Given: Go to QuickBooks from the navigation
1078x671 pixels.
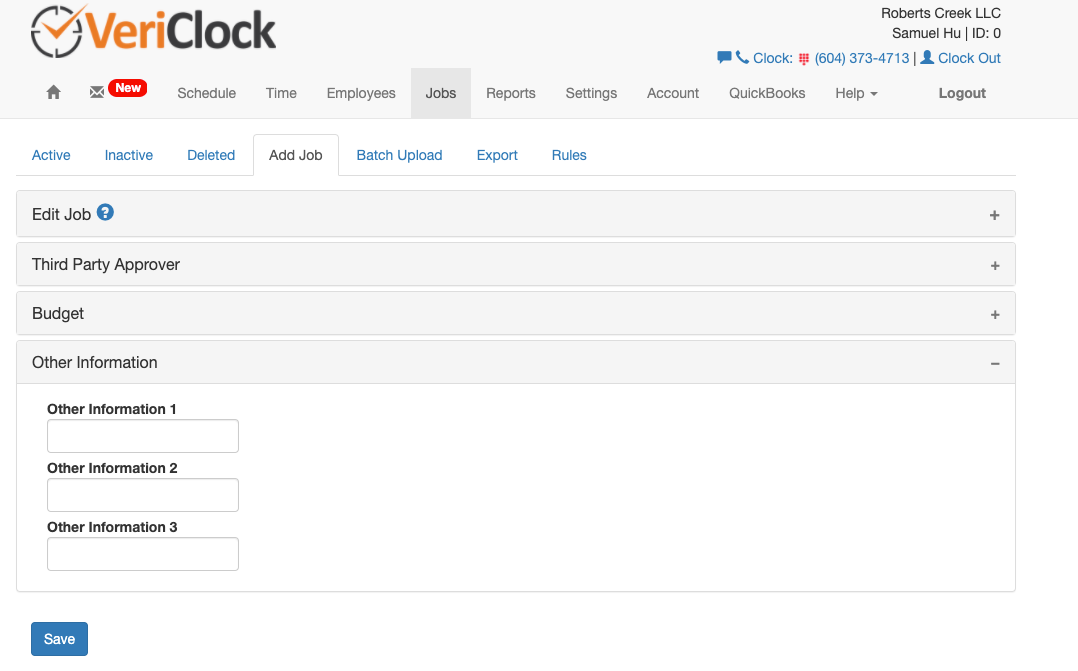Looking at the screenshot, I should coord(766,93).
